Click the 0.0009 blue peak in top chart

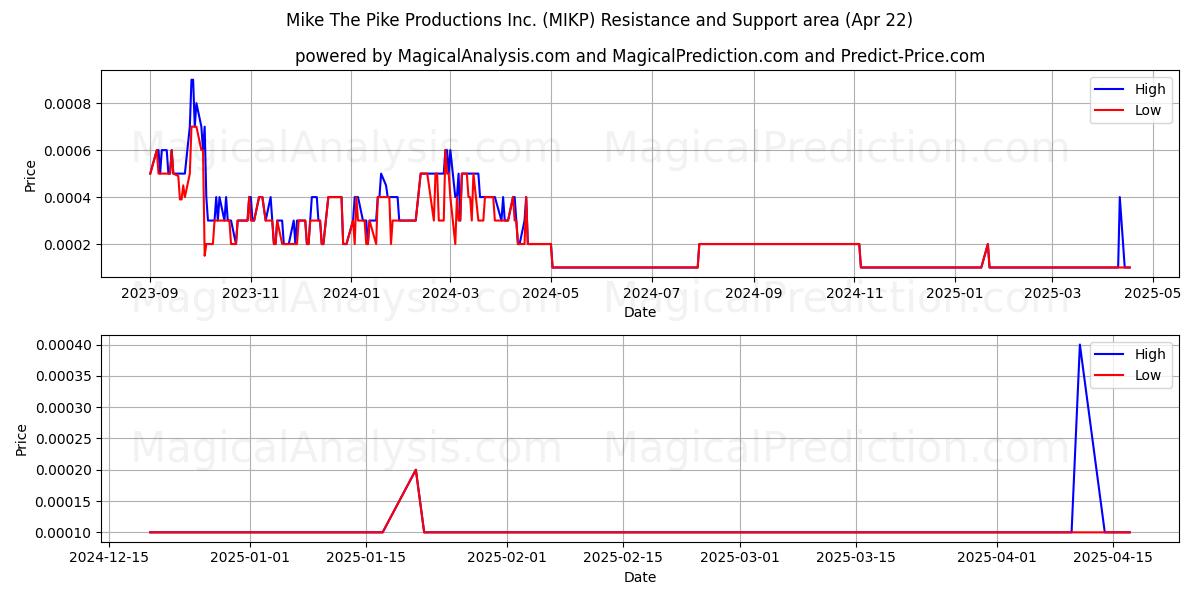pos(192,80)
